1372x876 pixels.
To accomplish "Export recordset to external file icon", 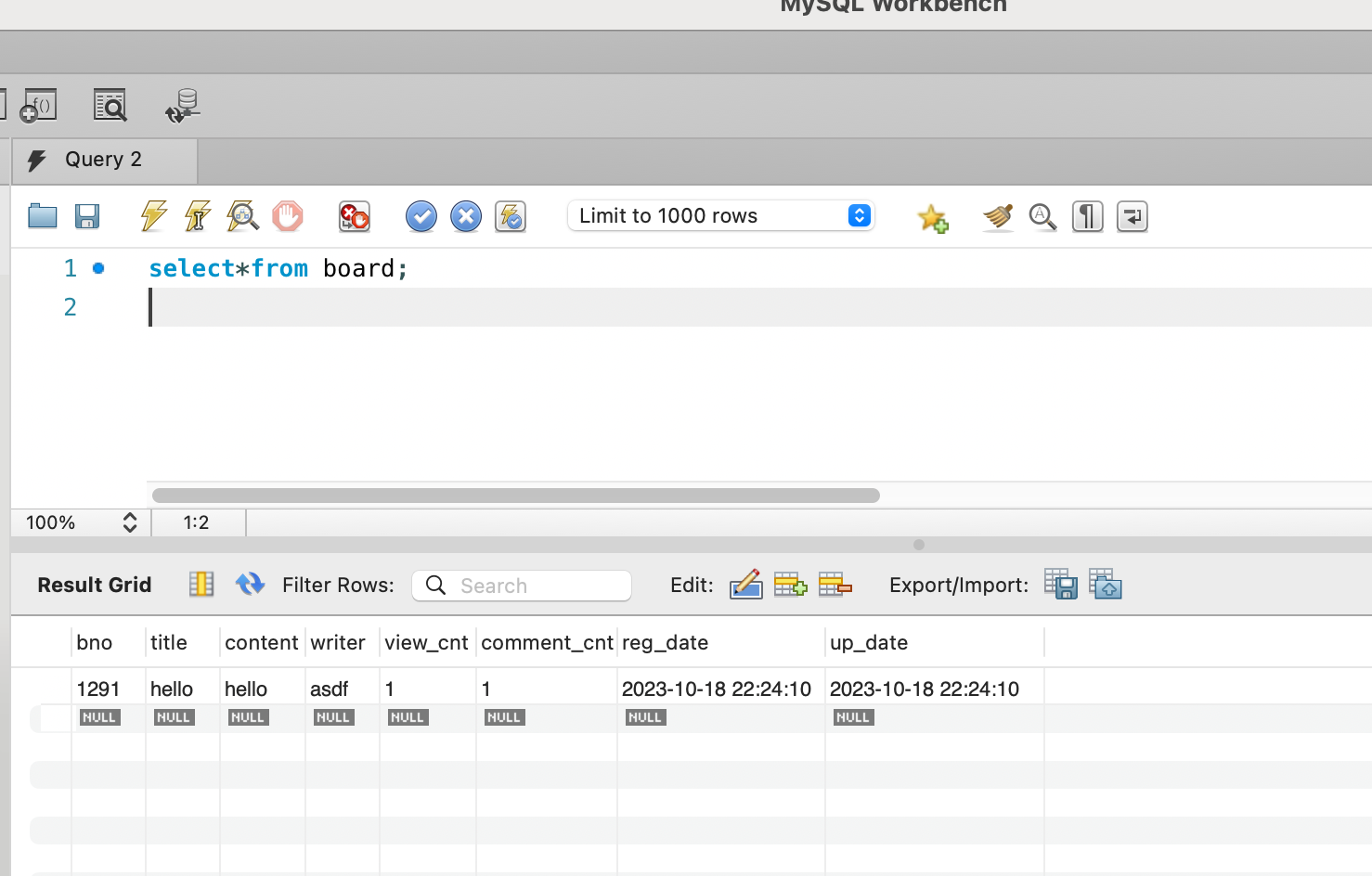I will 1061,585.
